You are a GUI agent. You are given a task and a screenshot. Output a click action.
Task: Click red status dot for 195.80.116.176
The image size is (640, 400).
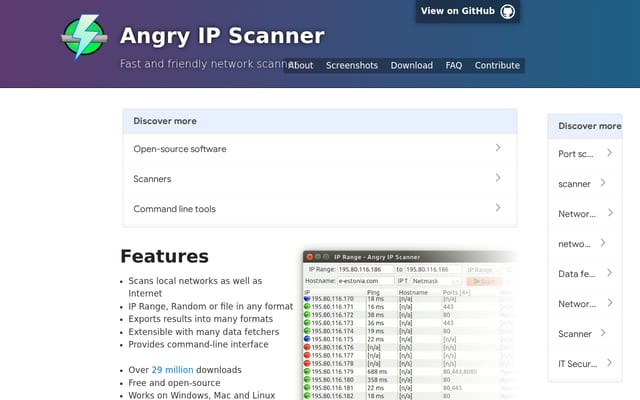(307, 347)
